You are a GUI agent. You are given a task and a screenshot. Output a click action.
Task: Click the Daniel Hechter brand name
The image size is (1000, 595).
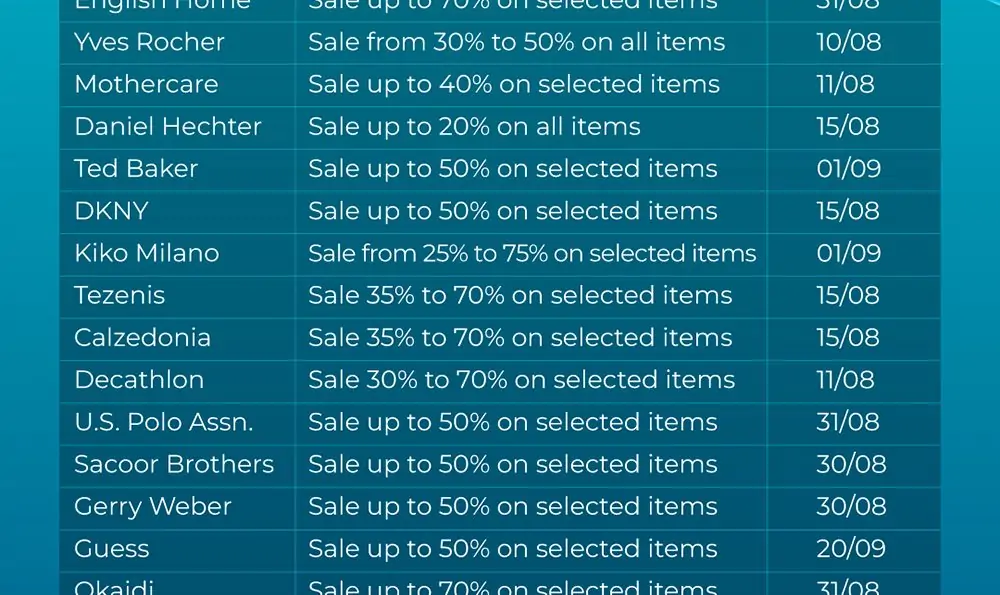[x=168, y=126]
